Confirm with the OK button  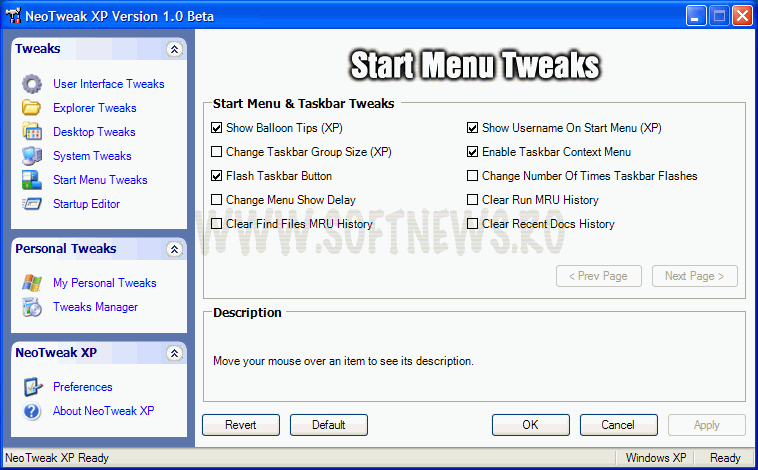[x=531, y=425]
